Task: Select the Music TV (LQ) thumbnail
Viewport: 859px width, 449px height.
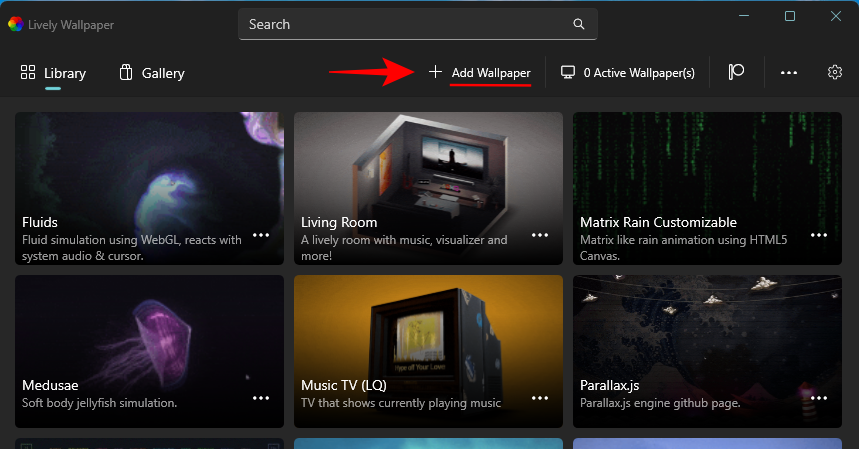Action: click(428, 352)
